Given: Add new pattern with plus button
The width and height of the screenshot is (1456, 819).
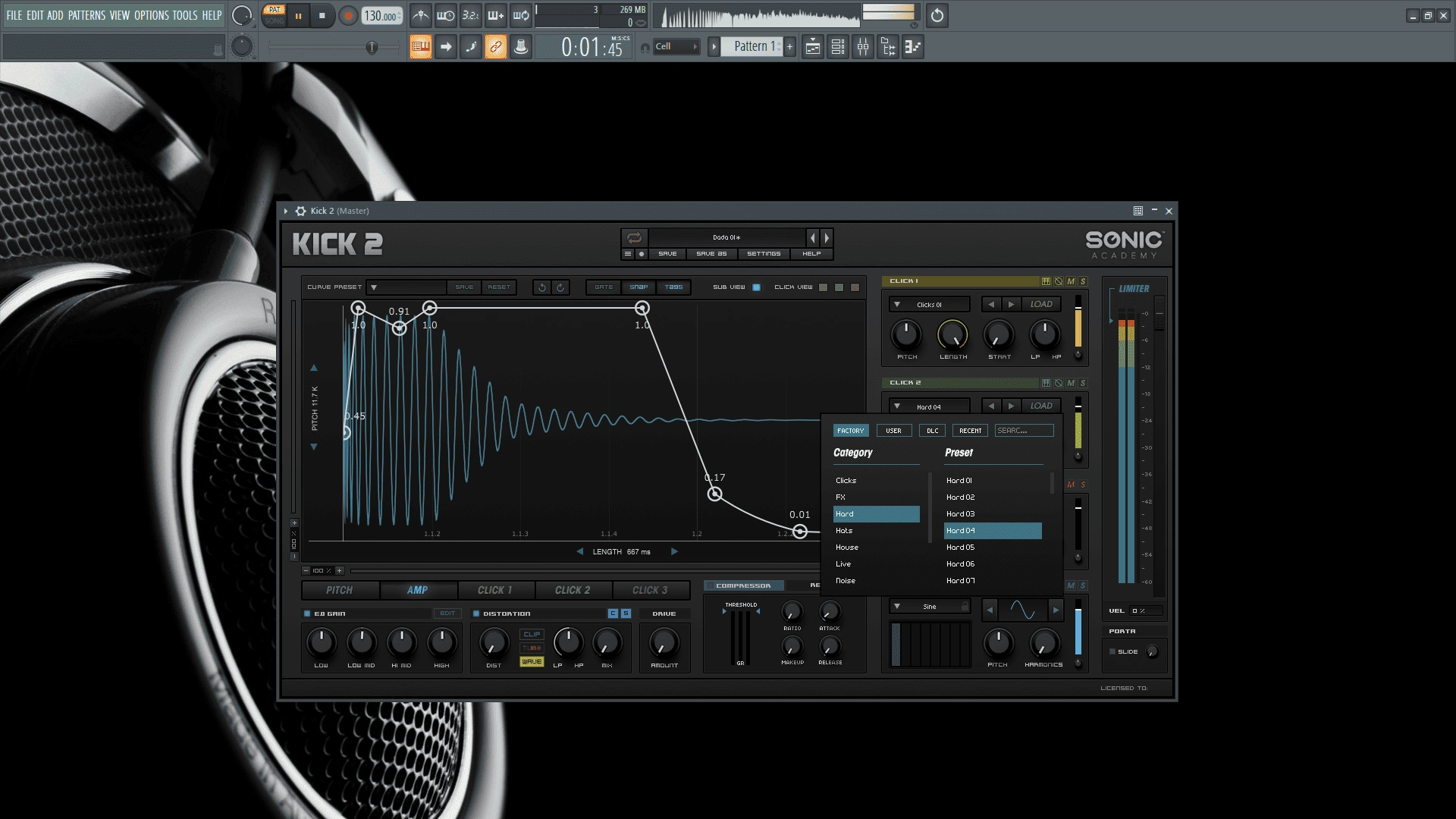Looking at the screenshot, I should (x=789, y=47).
